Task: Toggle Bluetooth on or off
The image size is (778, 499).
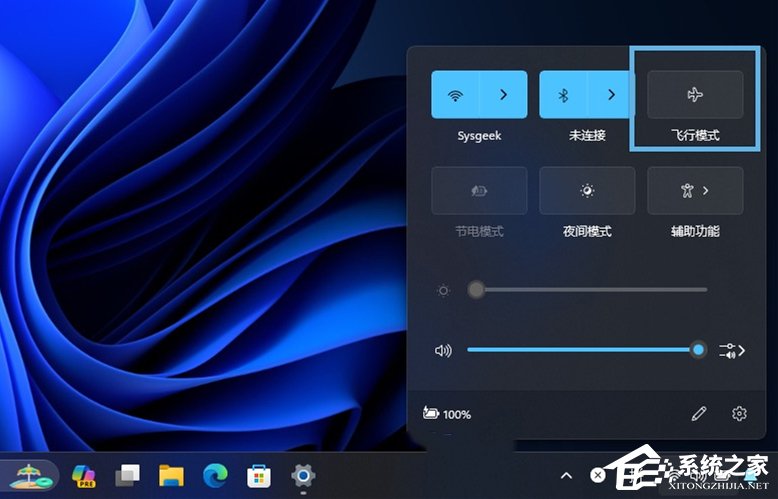Action: point(563,94)
